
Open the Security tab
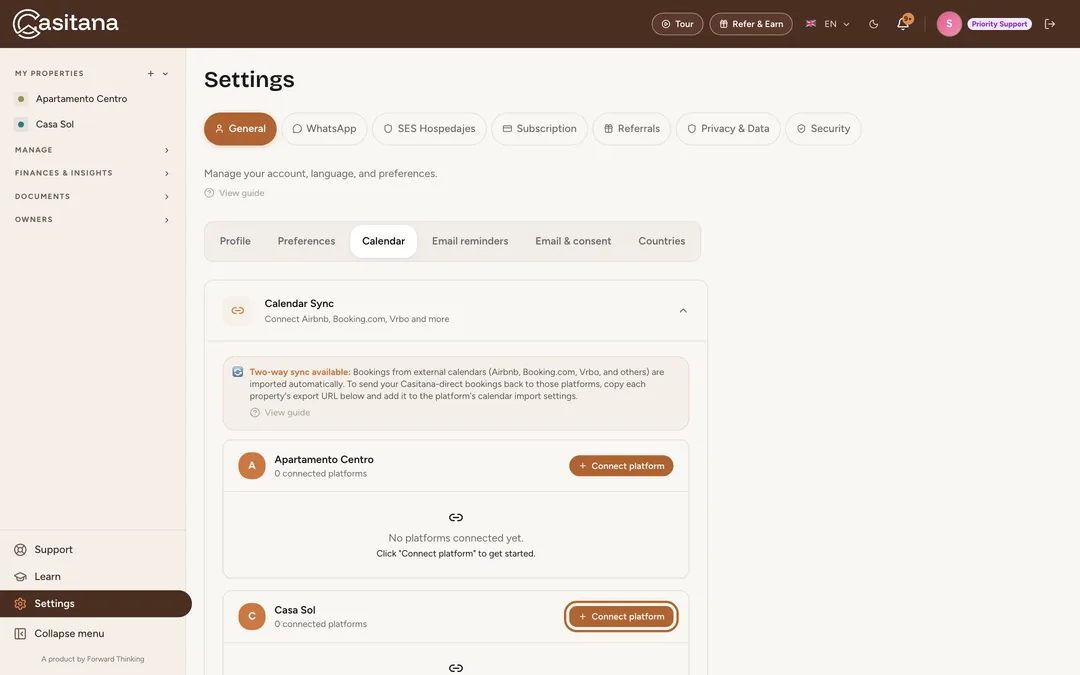(x=823, y=129)
